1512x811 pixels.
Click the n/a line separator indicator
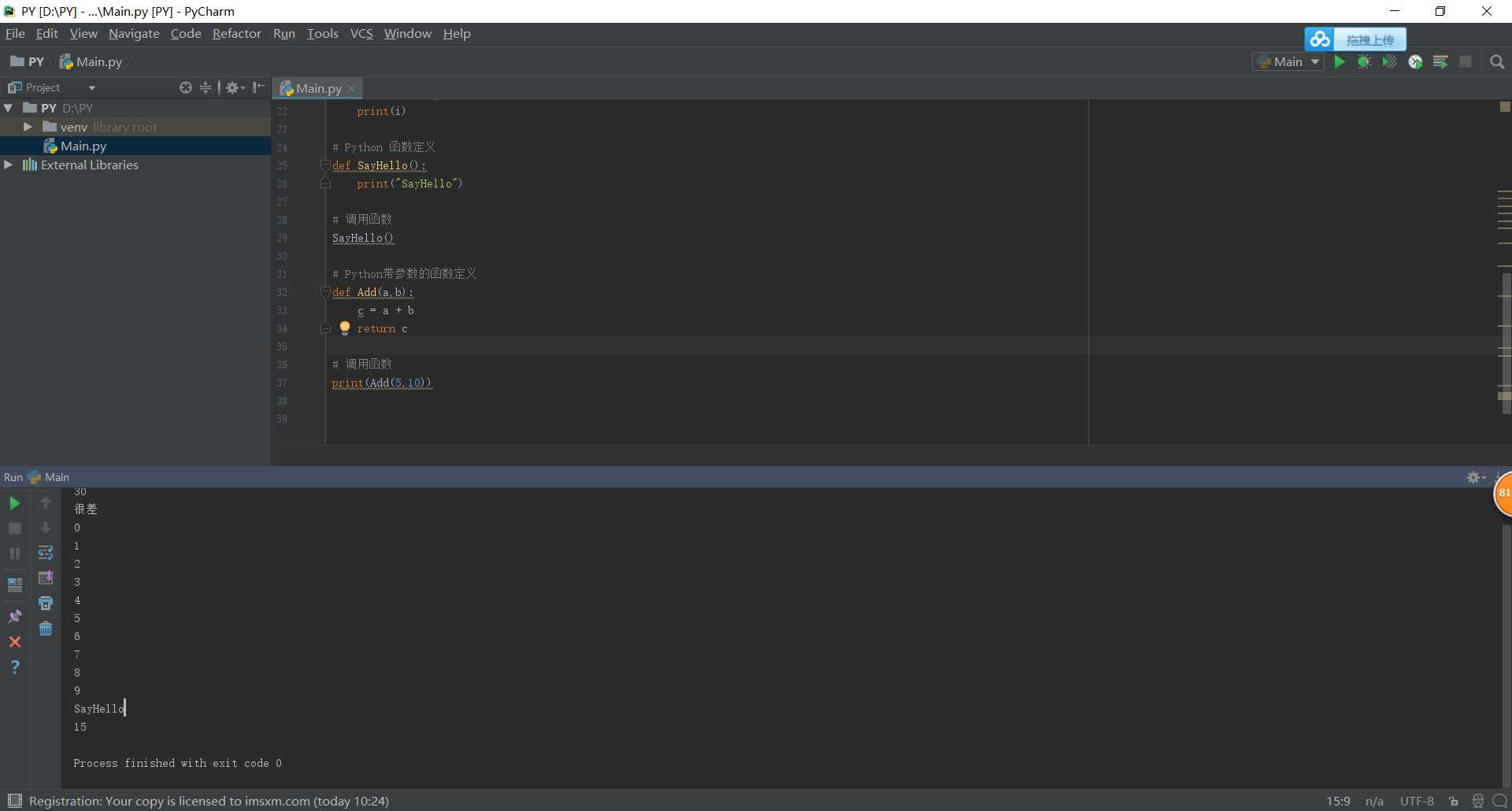point(1374,802)
